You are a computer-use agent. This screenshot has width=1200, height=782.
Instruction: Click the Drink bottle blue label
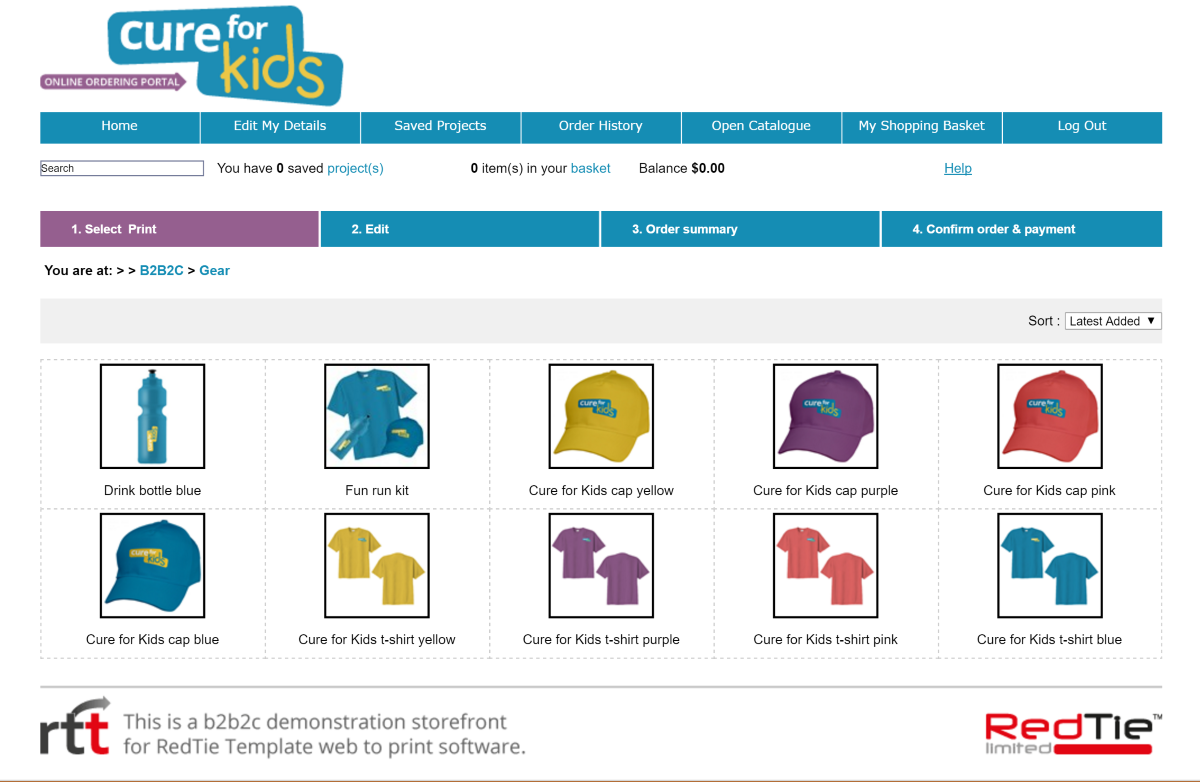click(153, 490)
